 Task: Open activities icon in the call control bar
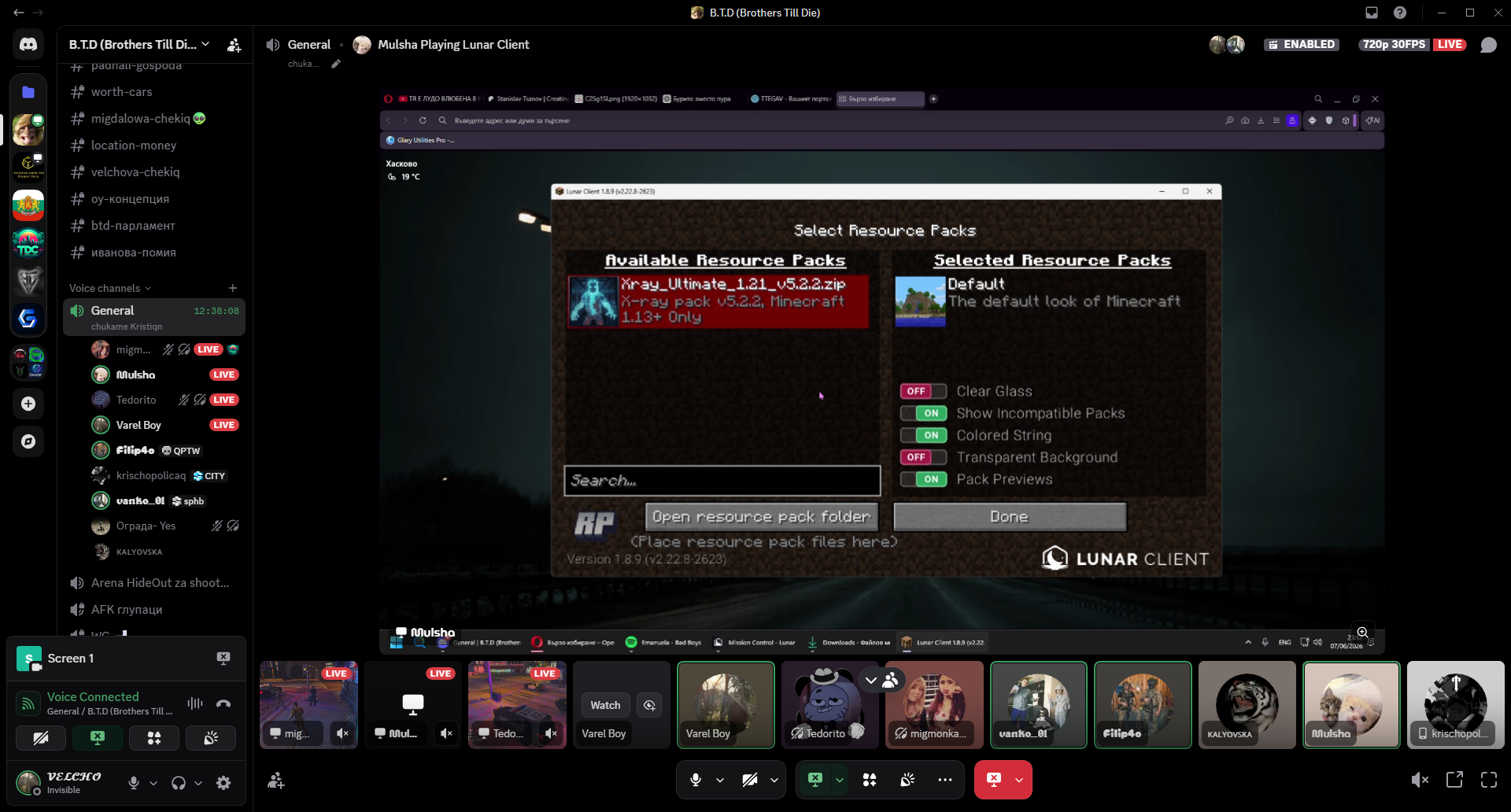(870, 780)
